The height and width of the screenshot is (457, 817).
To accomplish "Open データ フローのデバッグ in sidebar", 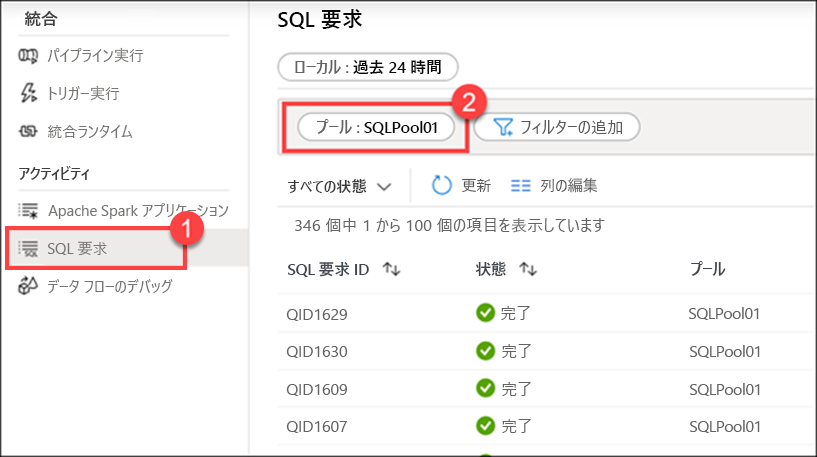I will (109, 286).
